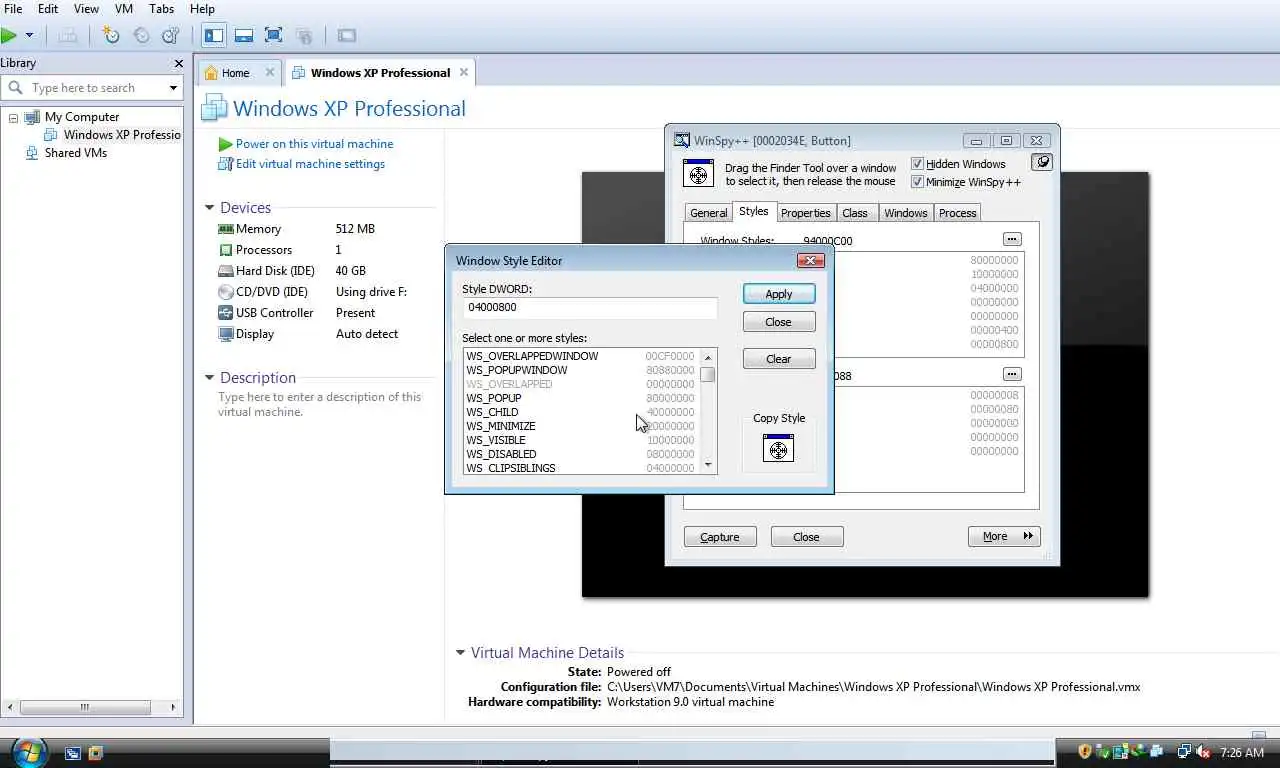Click the network tray icon
This screenshot has width=1280, height=768.
(x=1185, y=752)
